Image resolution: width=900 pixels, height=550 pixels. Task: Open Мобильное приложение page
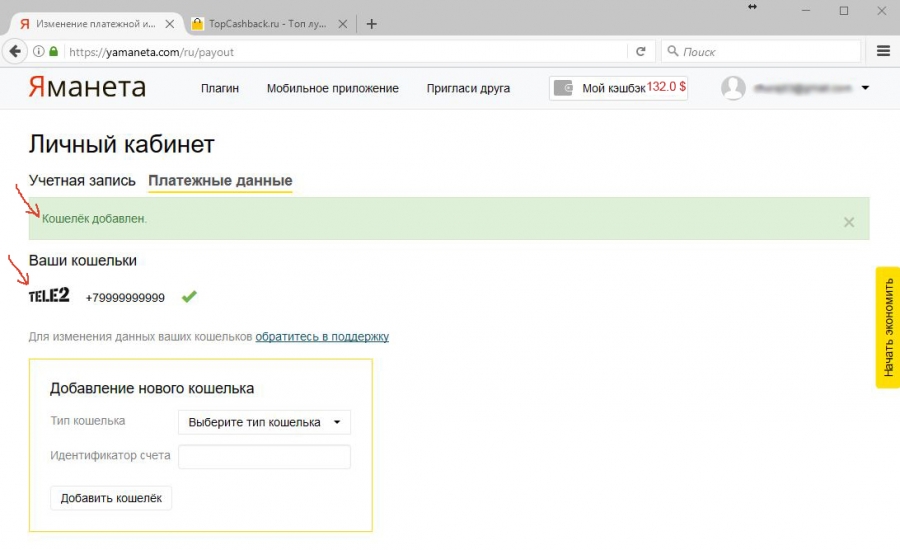click(x=332, y=88)
